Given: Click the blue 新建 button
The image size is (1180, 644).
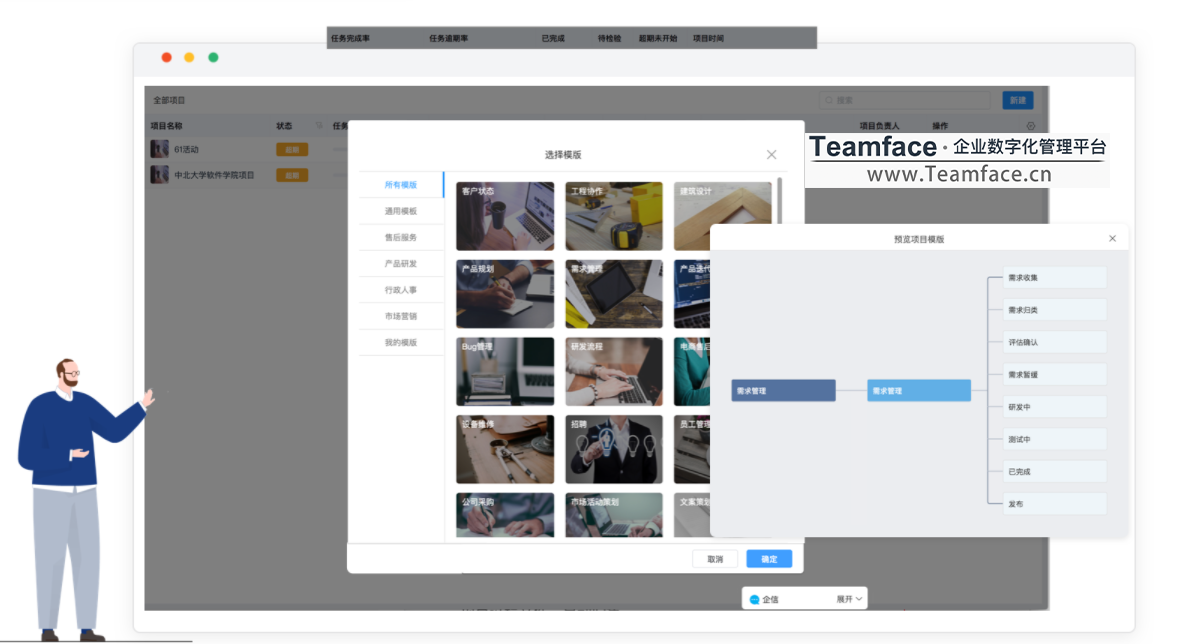Looking at the screenshot, I should coord(1017,100).
